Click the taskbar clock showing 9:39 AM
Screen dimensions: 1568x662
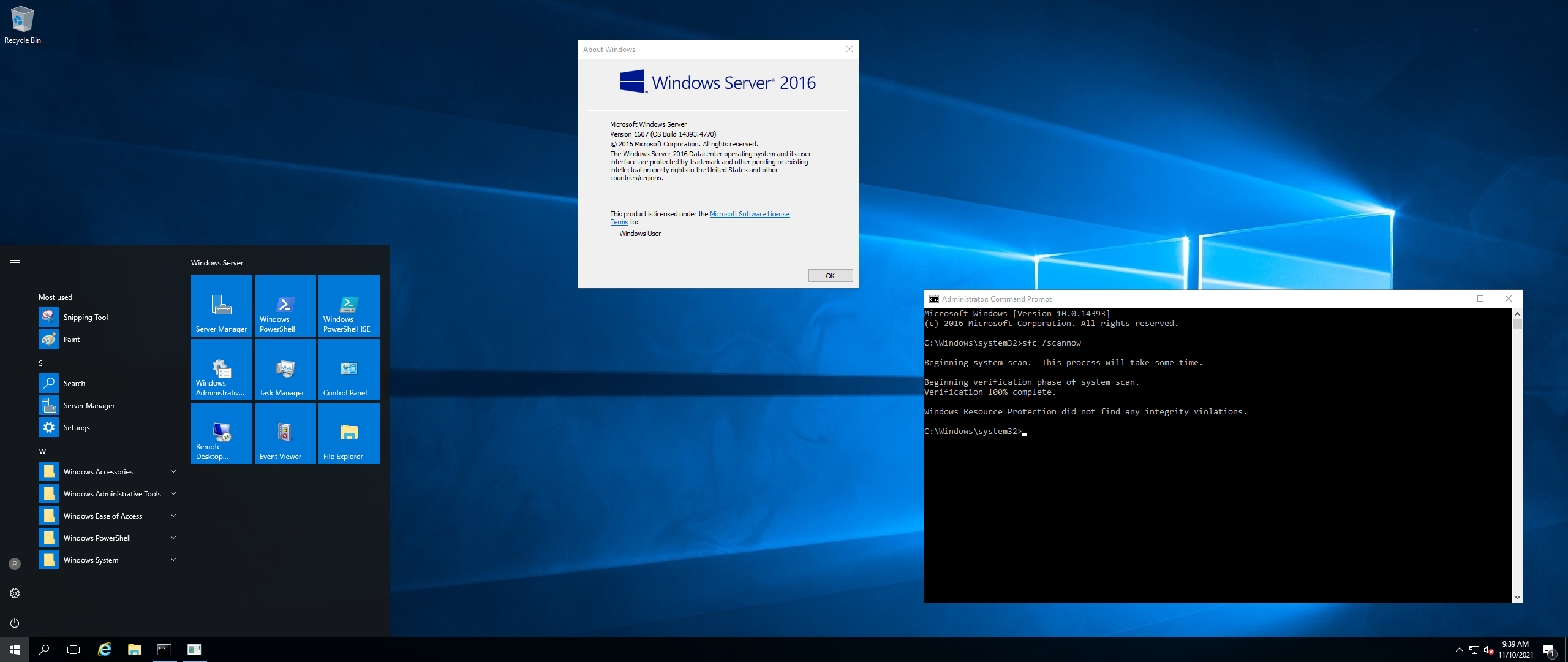(x=1516, y=650)
